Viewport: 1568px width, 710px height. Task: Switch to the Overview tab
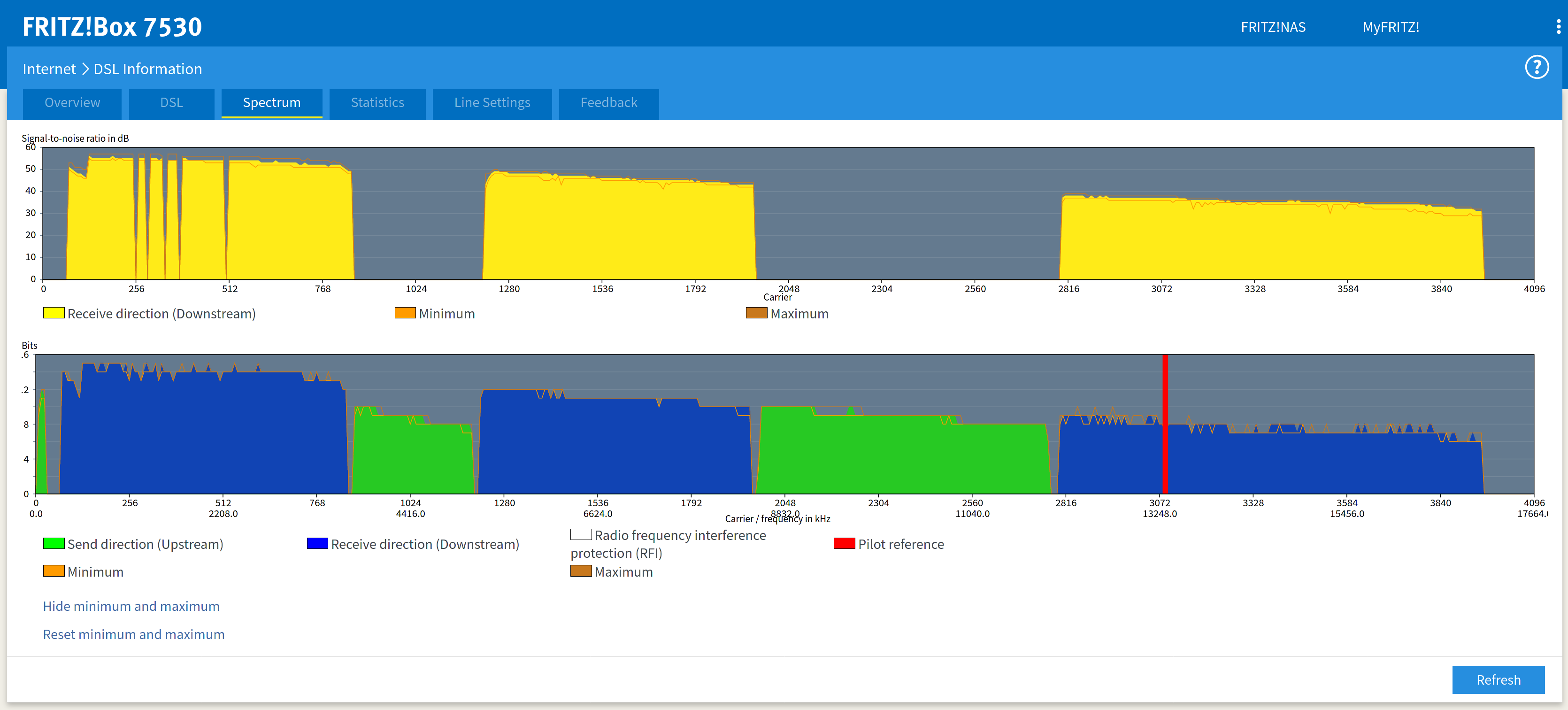click(72, 103)
